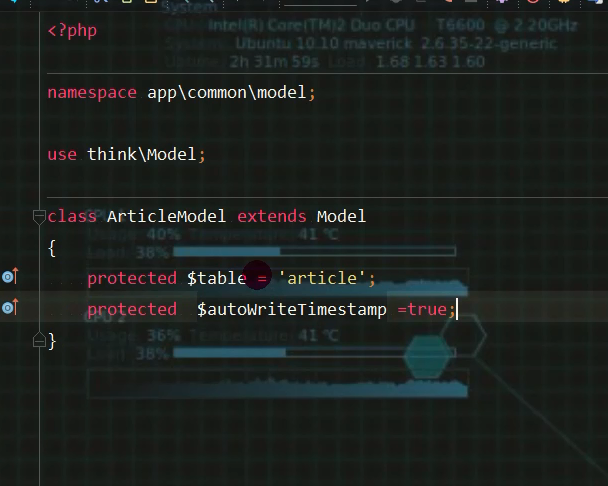The width and height of the screenshot is (608, 486).
Task: Collapse the ArticleModel class fold marker
Action: 39,216
